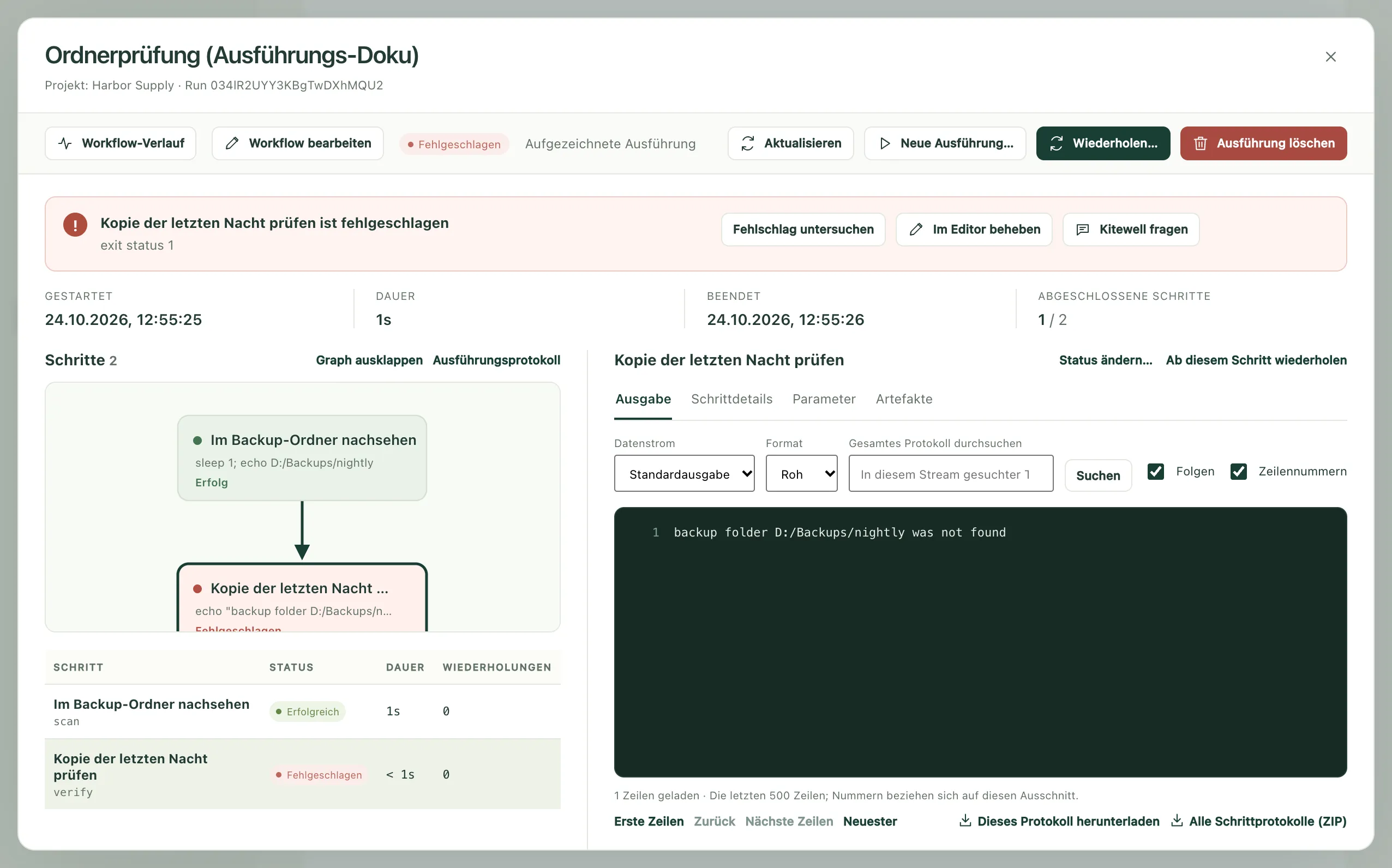Open the Status ändern... menu

[x=1106, y=360]
